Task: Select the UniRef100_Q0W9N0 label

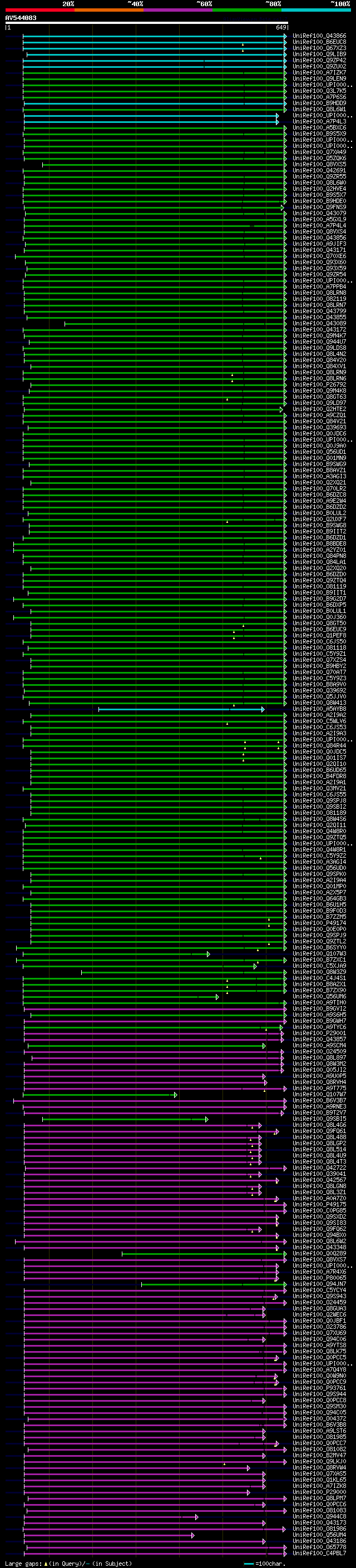Action: (319, 1376)
